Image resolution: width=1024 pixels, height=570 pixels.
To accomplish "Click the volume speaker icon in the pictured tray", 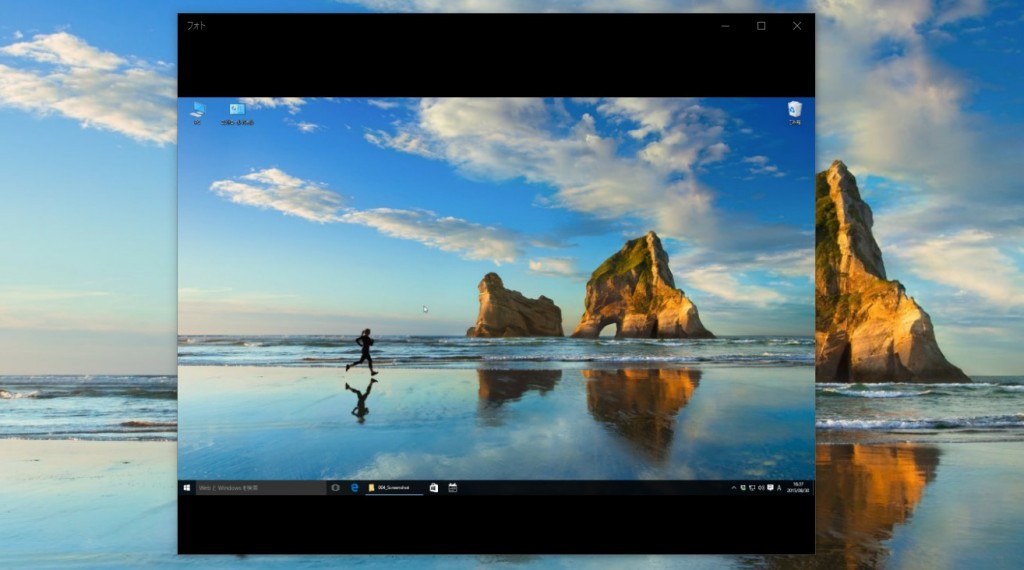I will (761, 488).
